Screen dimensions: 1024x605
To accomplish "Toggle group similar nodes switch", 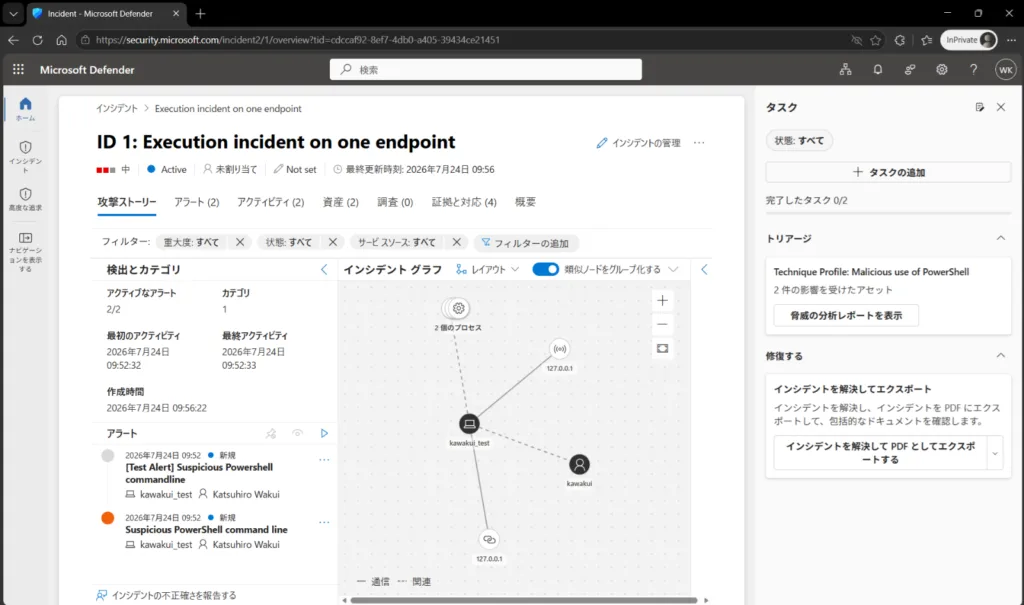I will 545,269.
